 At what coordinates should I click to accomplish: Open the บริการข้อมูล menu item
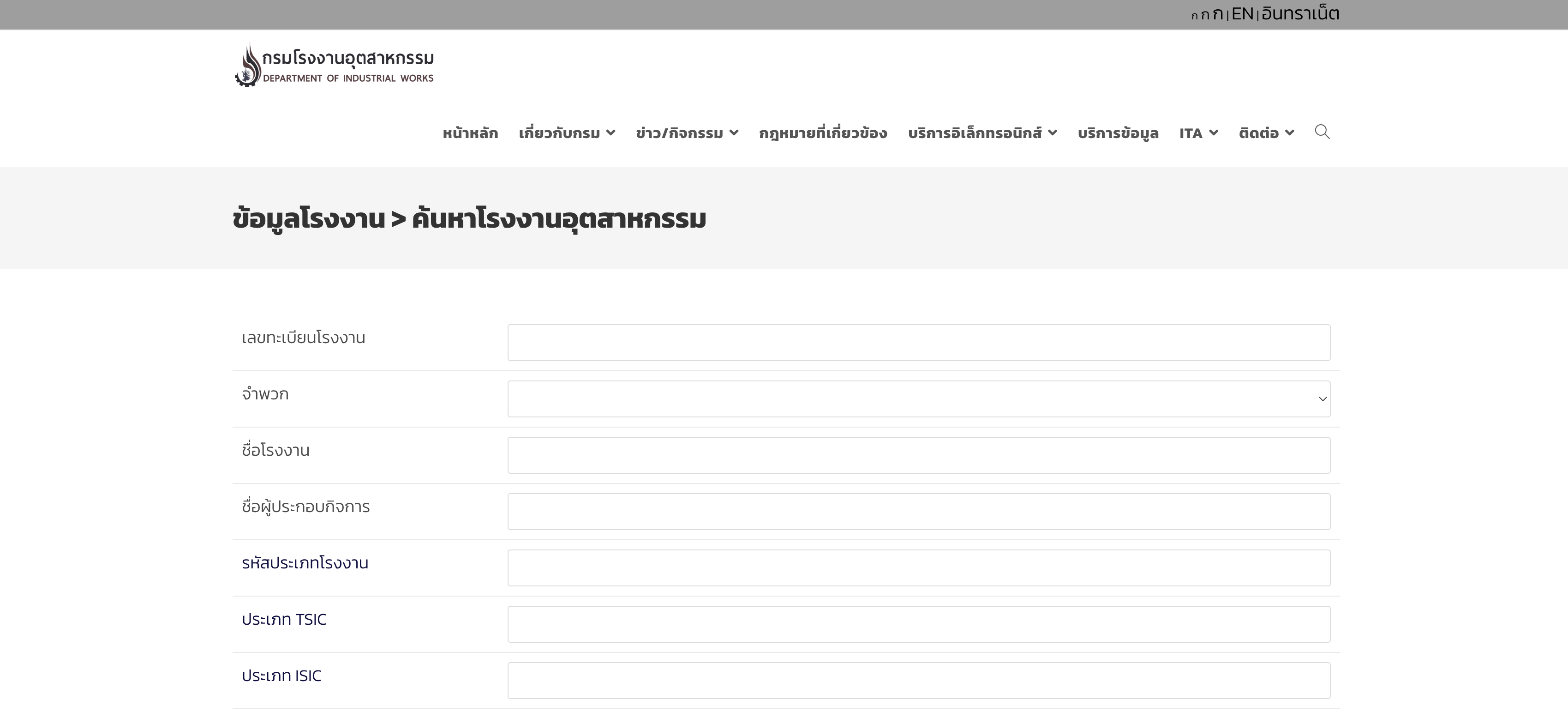[x=1117, y=133]
